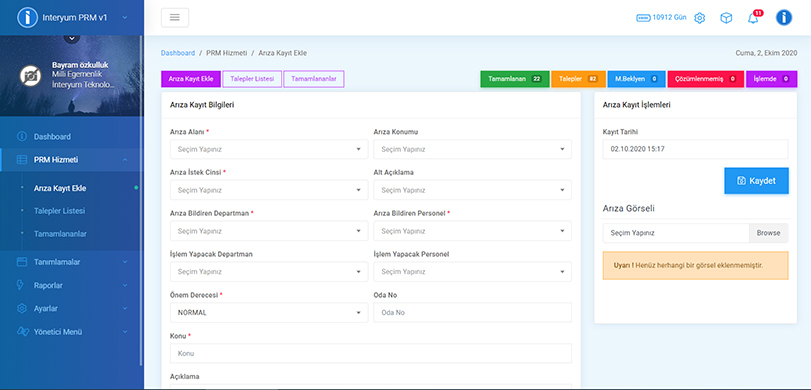Click the orange Talepler 82 button
The width and height of the screenshot is (811, 390).
pos(578,79)
